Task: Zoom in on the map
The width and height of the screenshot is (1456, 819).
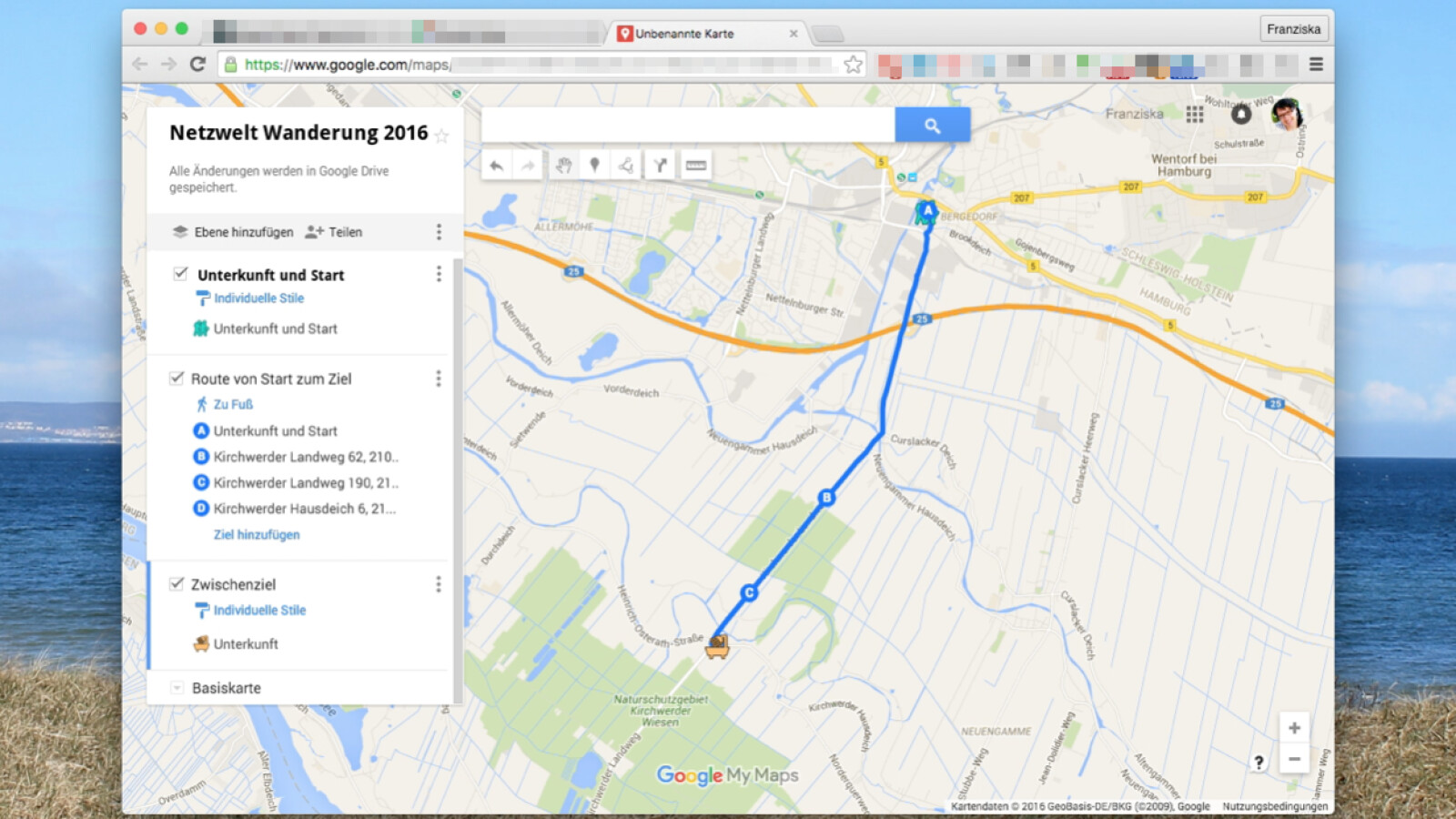Action: pyautogui.click(x=1294, y=728)
